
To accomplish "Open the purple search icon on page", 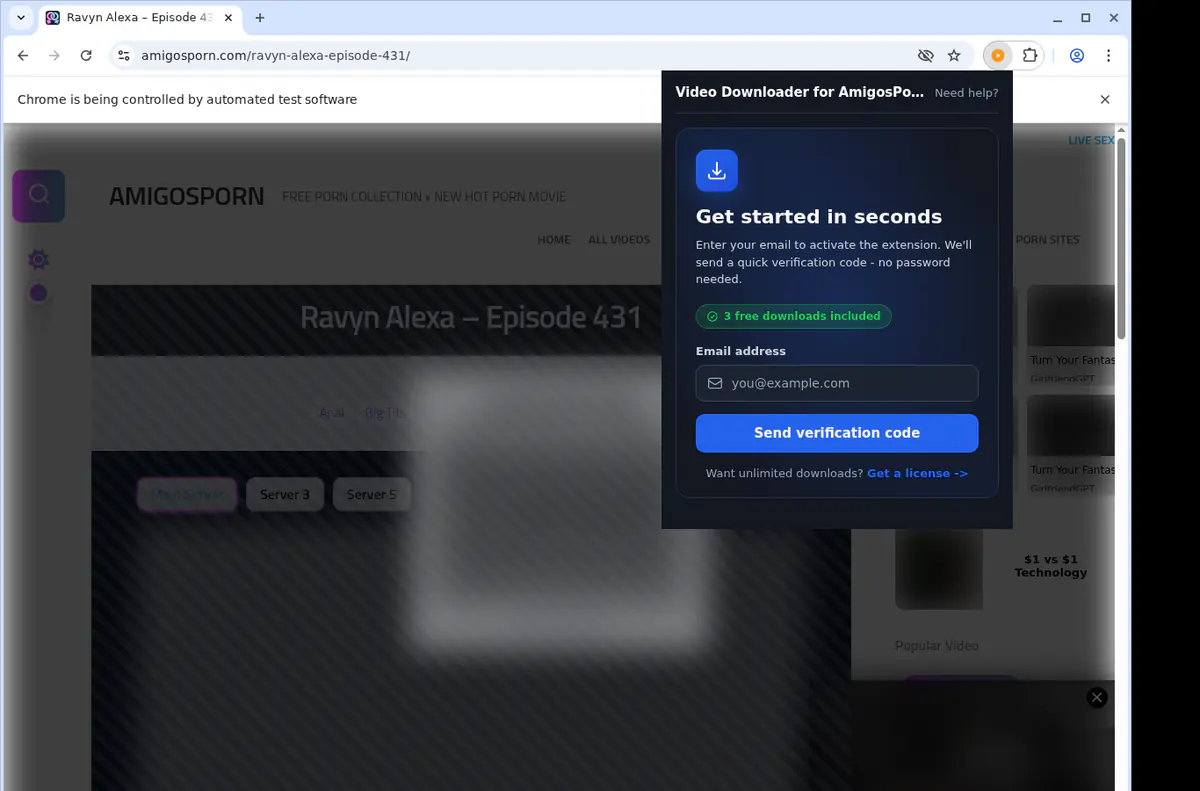I will click(x=39, y=195).
